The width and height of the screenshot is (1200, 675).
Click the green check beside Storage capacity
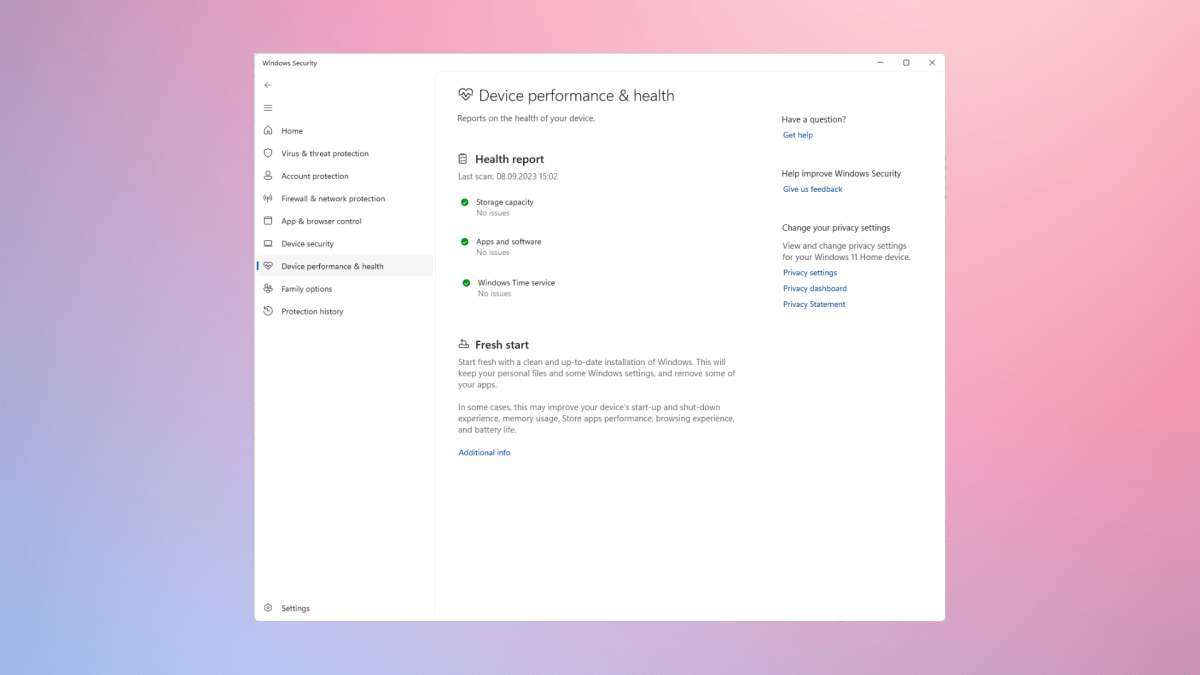pyautogui.click(x=465, y=202)
